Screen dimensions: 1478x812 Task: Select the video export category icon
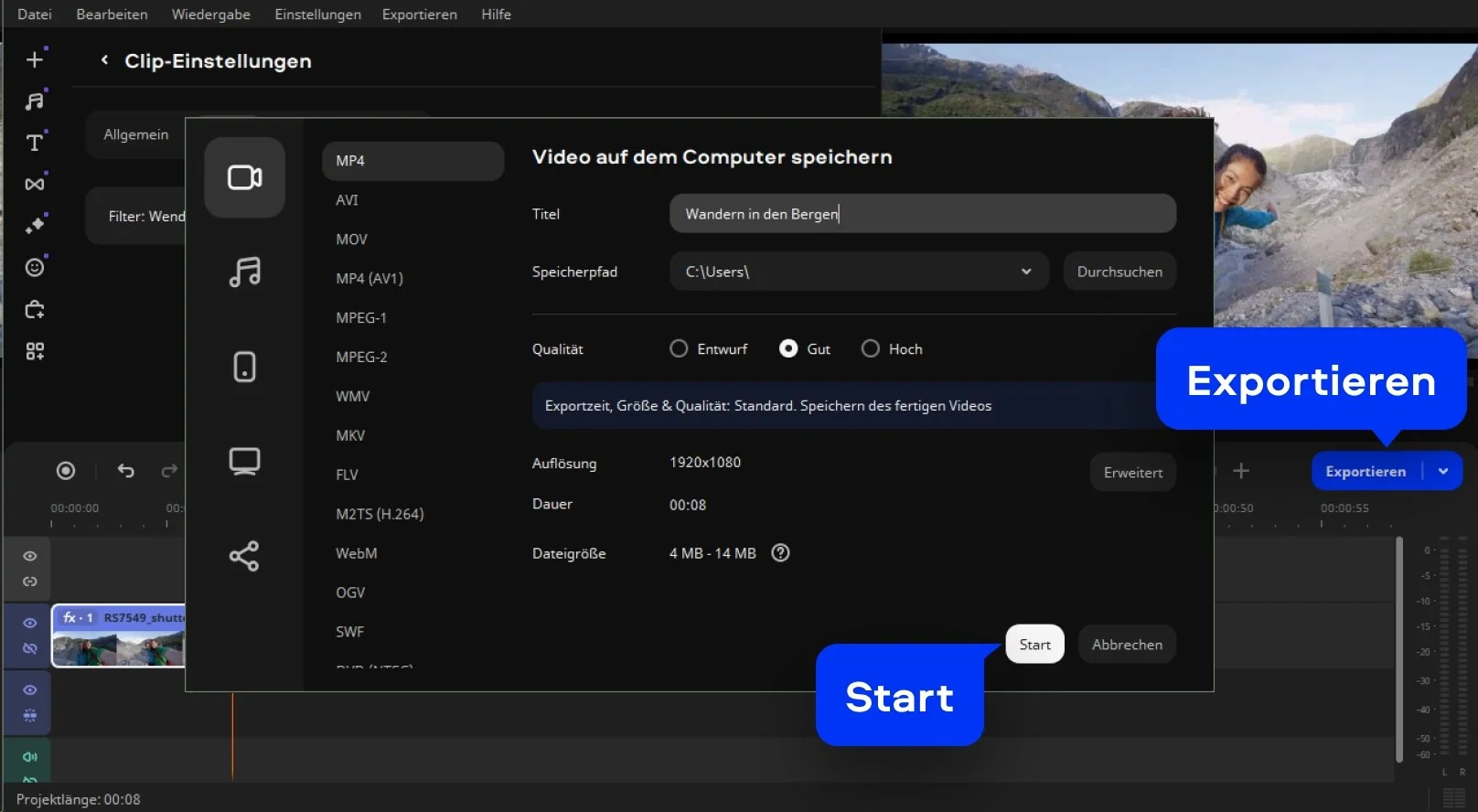coord(244,177)
